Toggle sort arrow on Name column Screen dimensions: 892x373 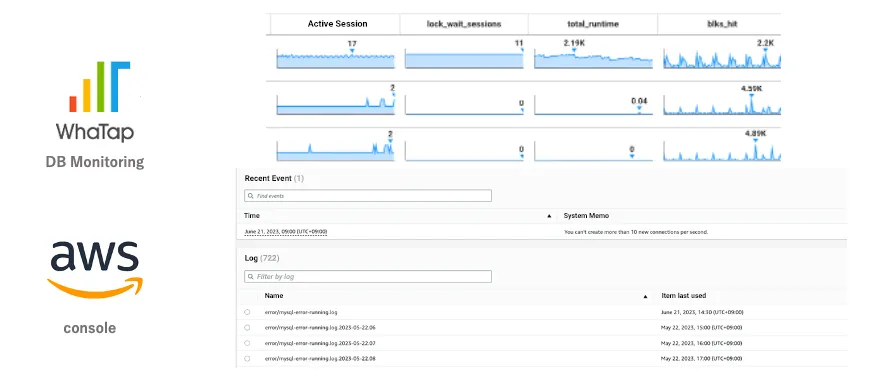[x=645, y=296]
